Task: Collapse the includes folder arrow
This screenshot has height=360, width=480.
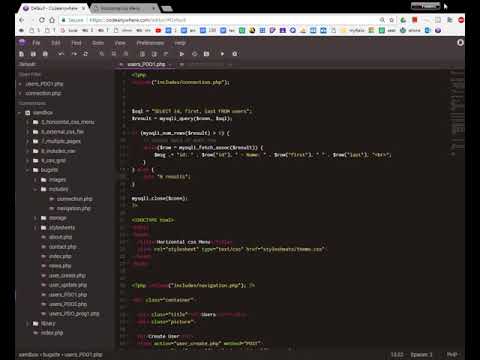Action: point(36,189)
